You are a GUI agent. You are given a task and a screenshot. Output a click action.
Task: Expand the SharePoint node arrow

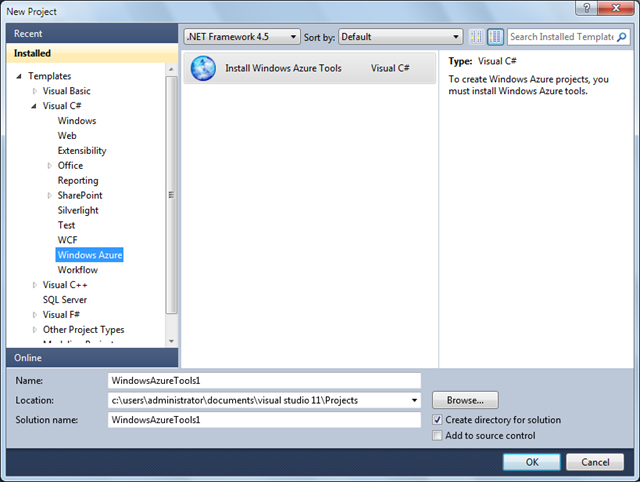point(49,195)
